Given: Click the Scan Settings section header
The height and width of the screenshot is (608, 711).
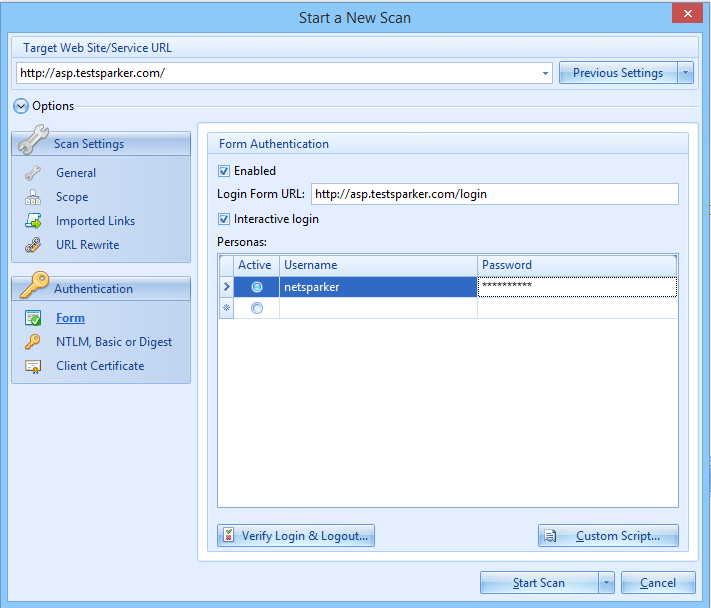Looking at the screenshot, I should click(101, 144).
